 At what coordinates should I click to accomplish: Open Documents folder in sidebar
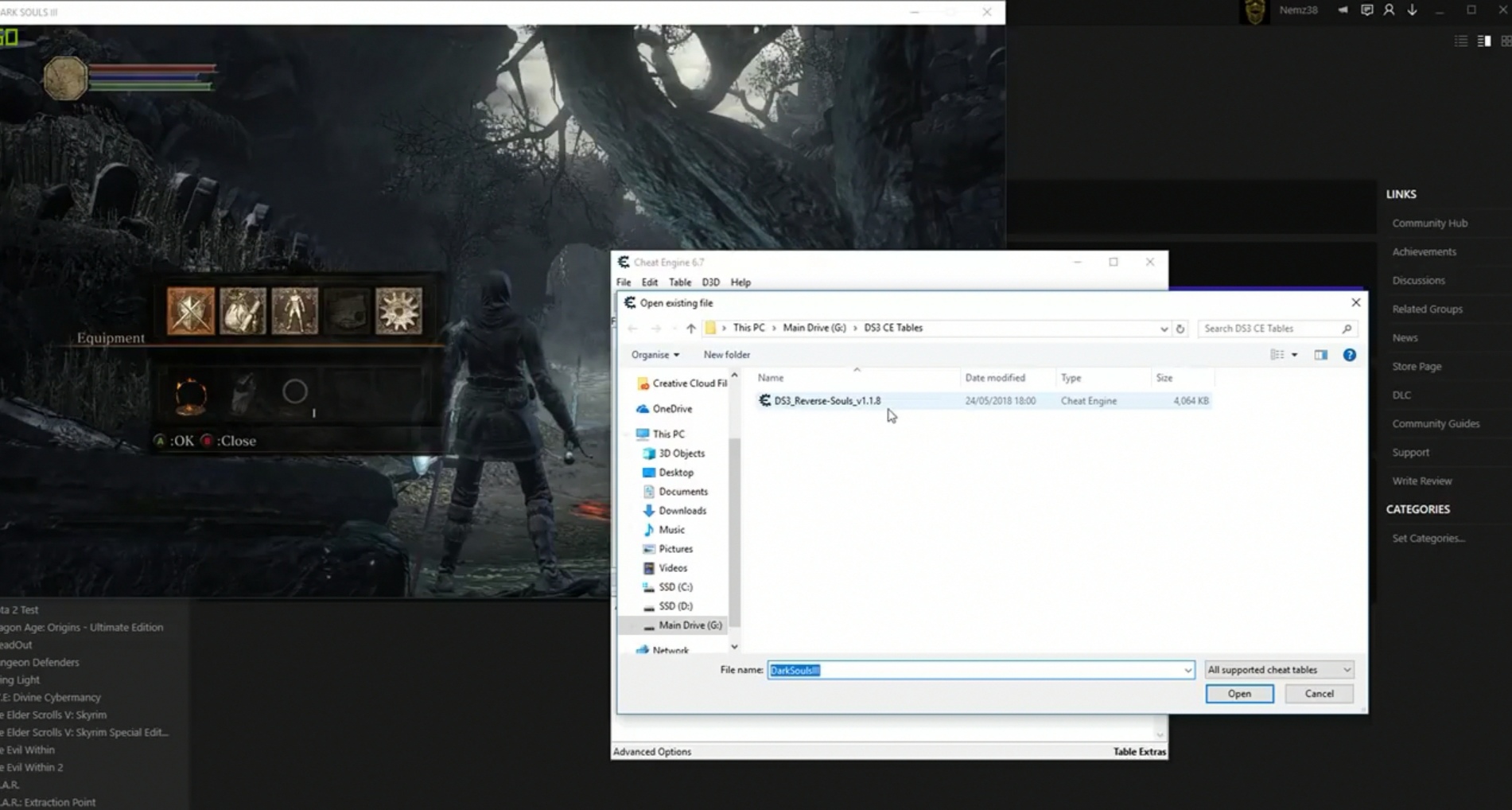675,492
